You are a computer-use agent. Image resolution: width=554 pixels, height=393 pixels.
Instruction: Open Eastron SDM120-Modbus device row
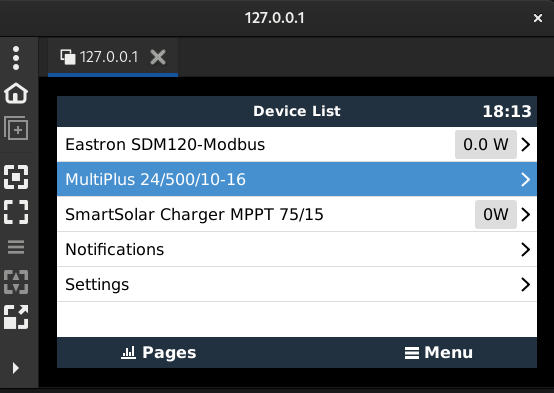[297, 145]
